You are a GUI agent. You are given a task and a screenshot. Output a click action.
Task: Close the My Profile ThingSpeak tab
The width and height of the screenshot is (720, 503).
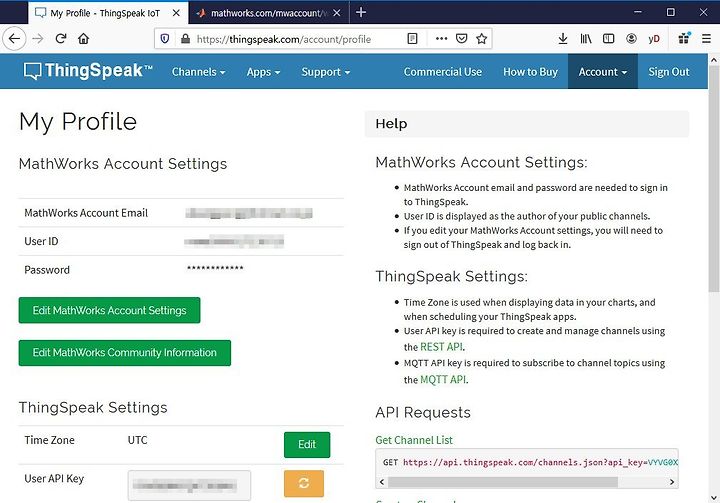pyautogui.click(x=176, y=13)
